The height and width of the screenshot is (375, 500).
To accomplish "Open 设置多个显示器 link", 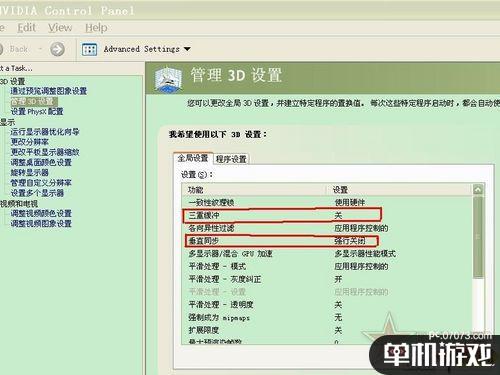I will [37, 193].
